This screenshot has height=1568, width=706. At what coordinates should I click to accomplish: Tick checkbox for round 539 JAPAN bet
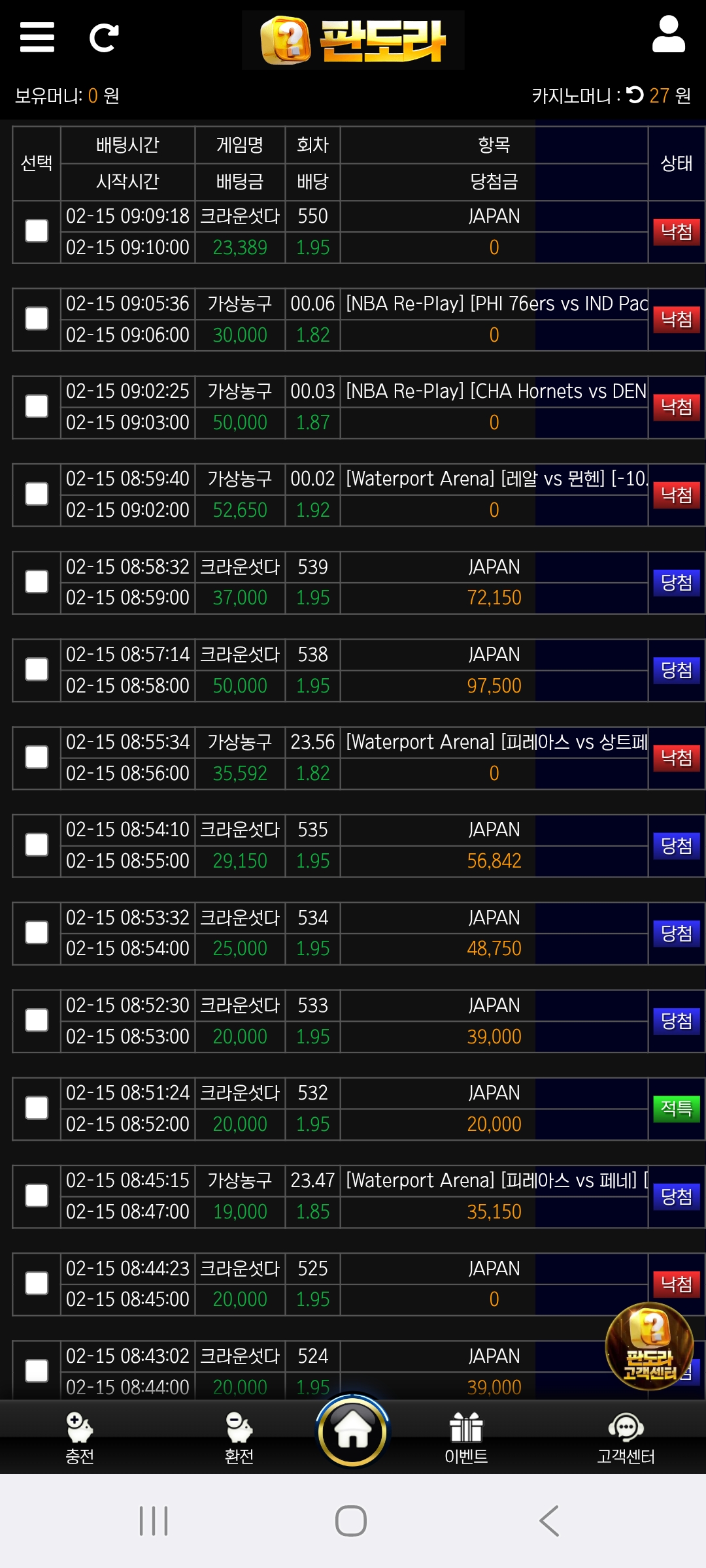click(x=37, y=582)
